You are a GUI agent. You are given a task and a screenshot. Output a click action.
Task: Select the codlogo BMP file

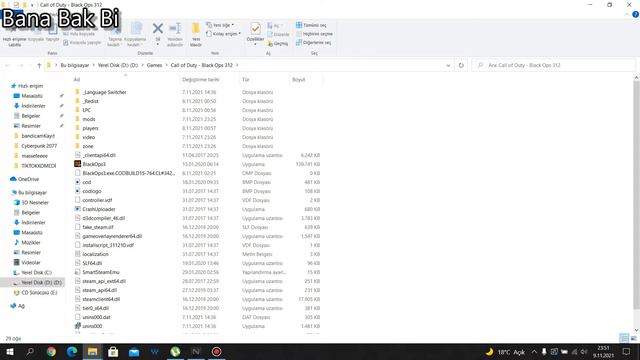[92, 191]
